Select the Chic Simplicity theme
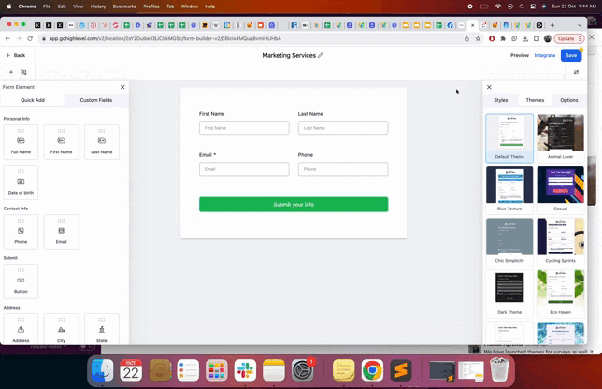Image resolution: width=602 pixels, height=389 pixels. (509, 242)
